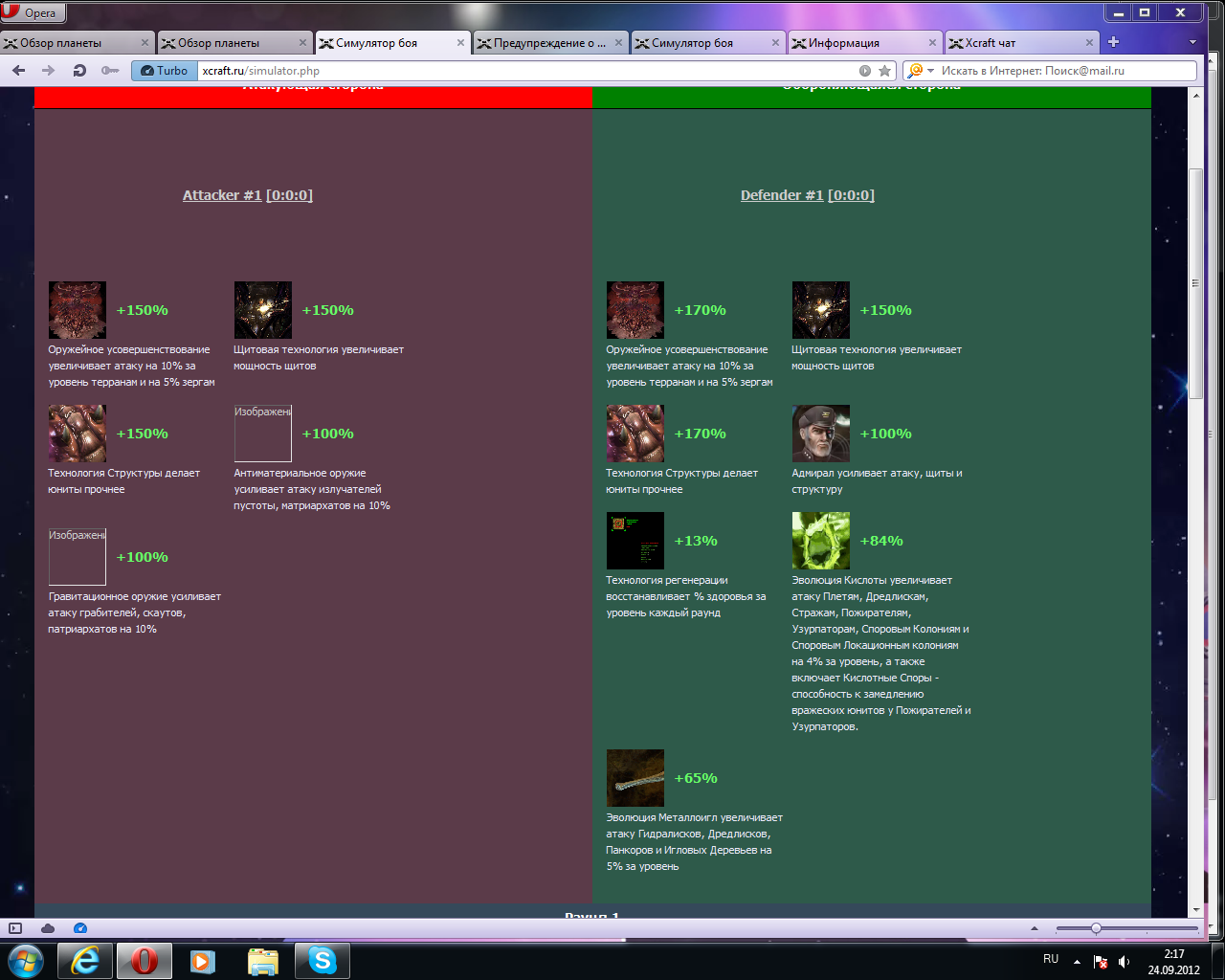1225x980 pixels.
Task: Launch Internet Explorer from taskbar
Action: [86, 961]
